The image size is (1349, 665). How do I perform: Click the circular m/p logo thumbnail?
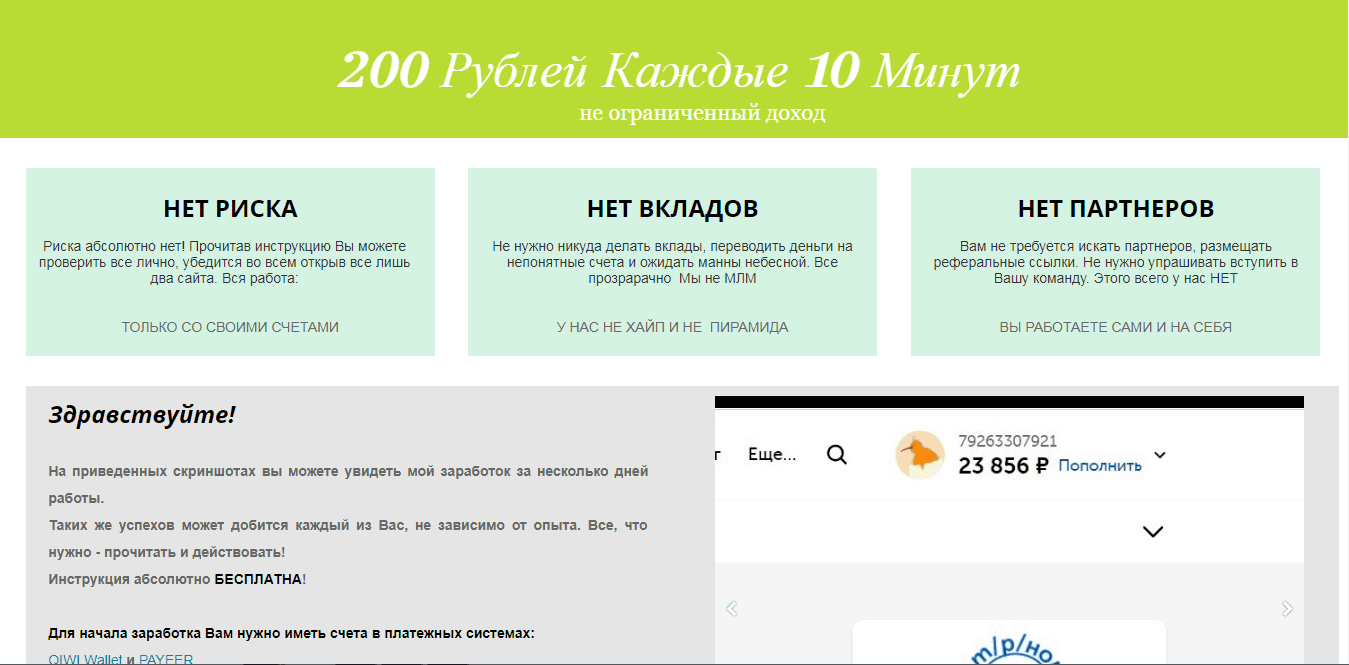[1009, 655]
